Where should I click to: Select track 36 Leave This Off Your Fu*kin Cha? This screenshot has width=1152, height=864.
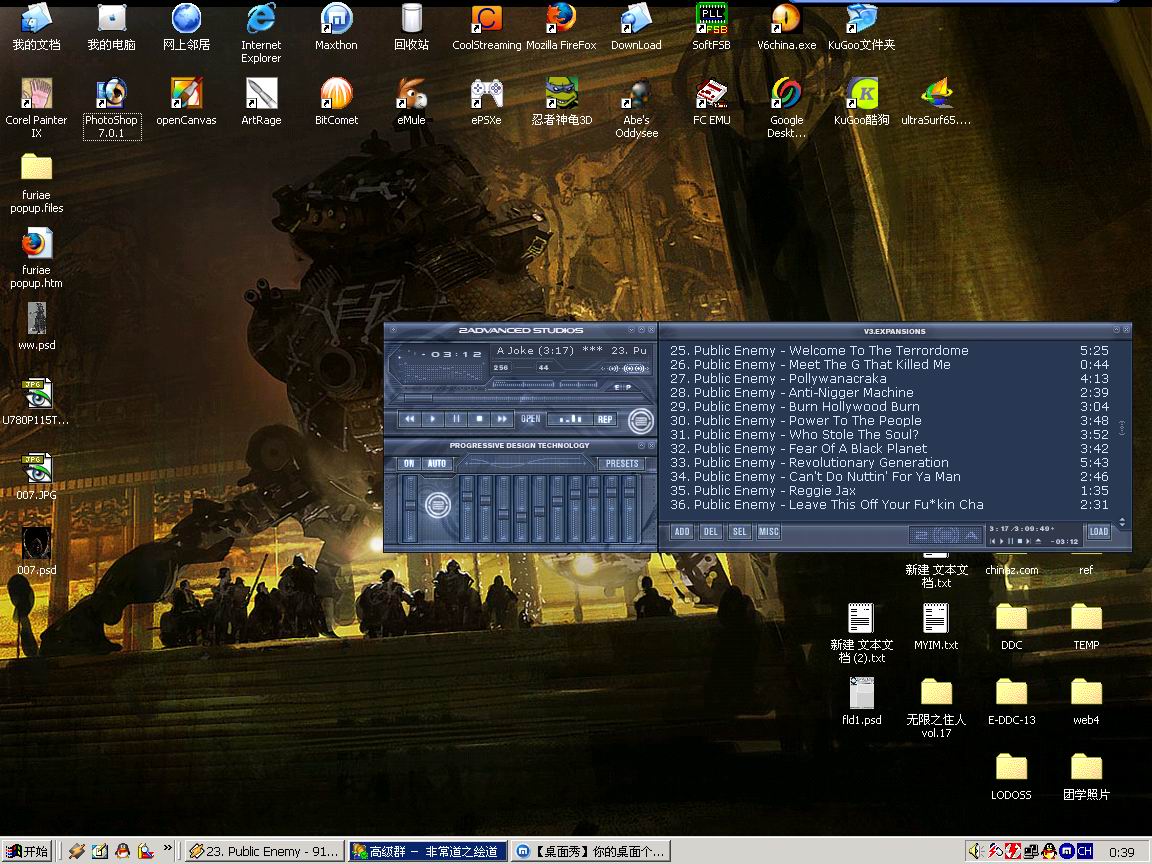[x=888, y=504]
